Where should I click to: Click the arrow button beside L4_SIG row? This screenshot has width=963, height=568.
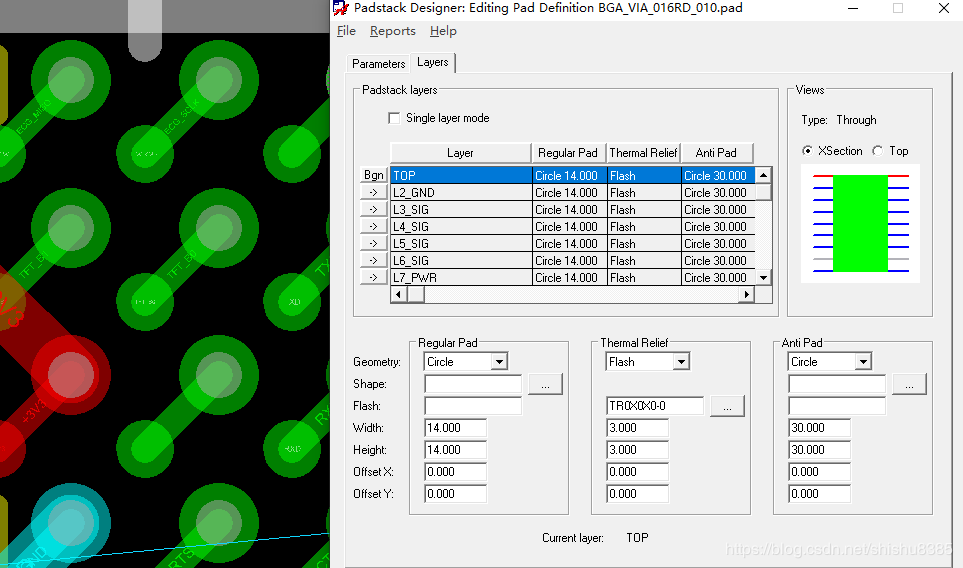pyautogui.click(x=373, y=227)
